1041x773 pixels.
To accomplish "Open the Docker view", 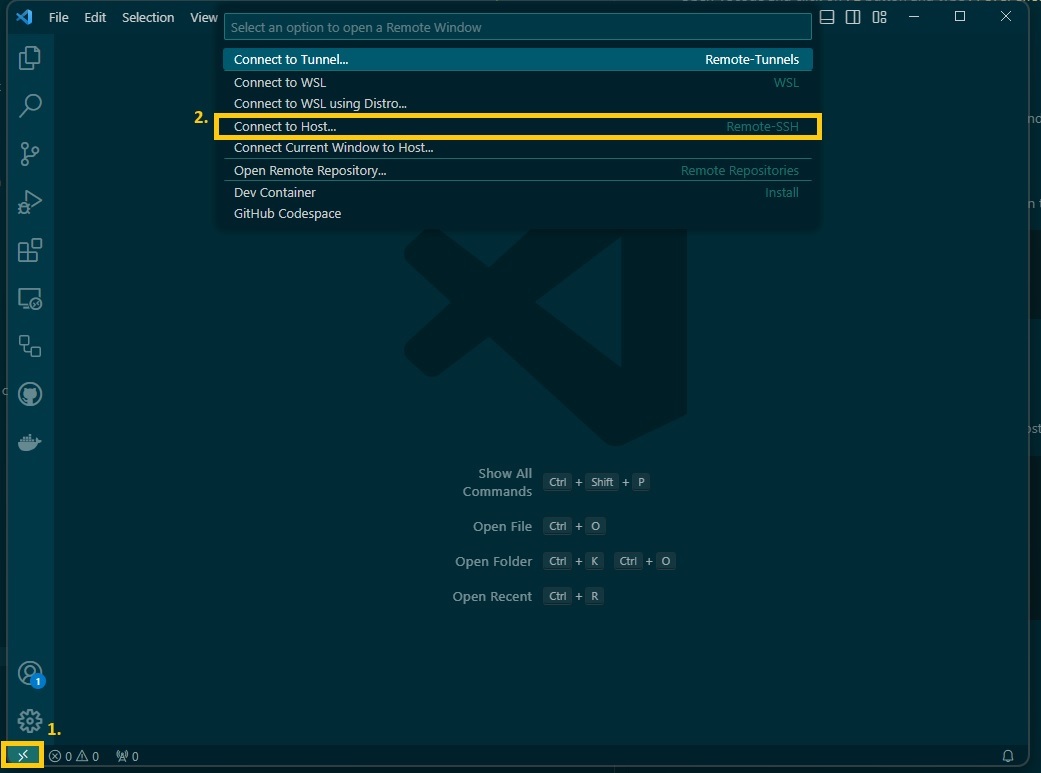I will click(x=30, y=443).
